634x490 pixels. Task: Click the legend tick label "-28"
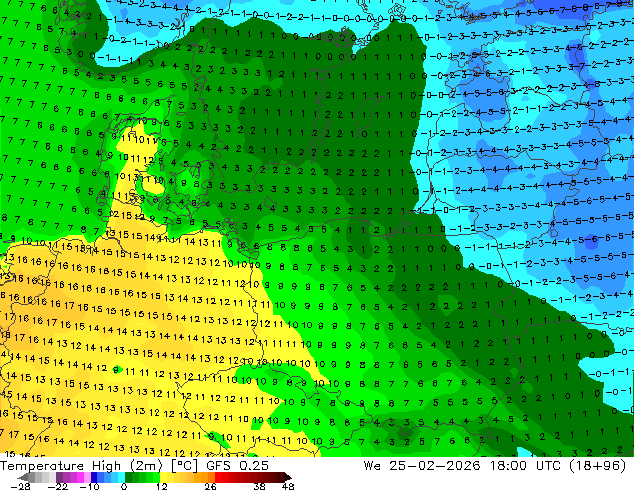[x=20, y=486]
